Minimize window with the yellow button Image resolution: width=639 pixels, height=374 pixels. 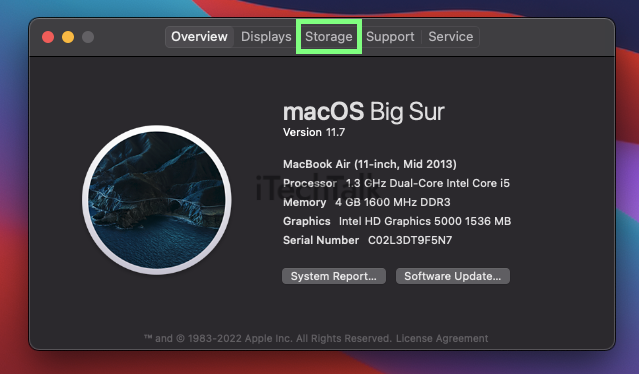(68, 37)
